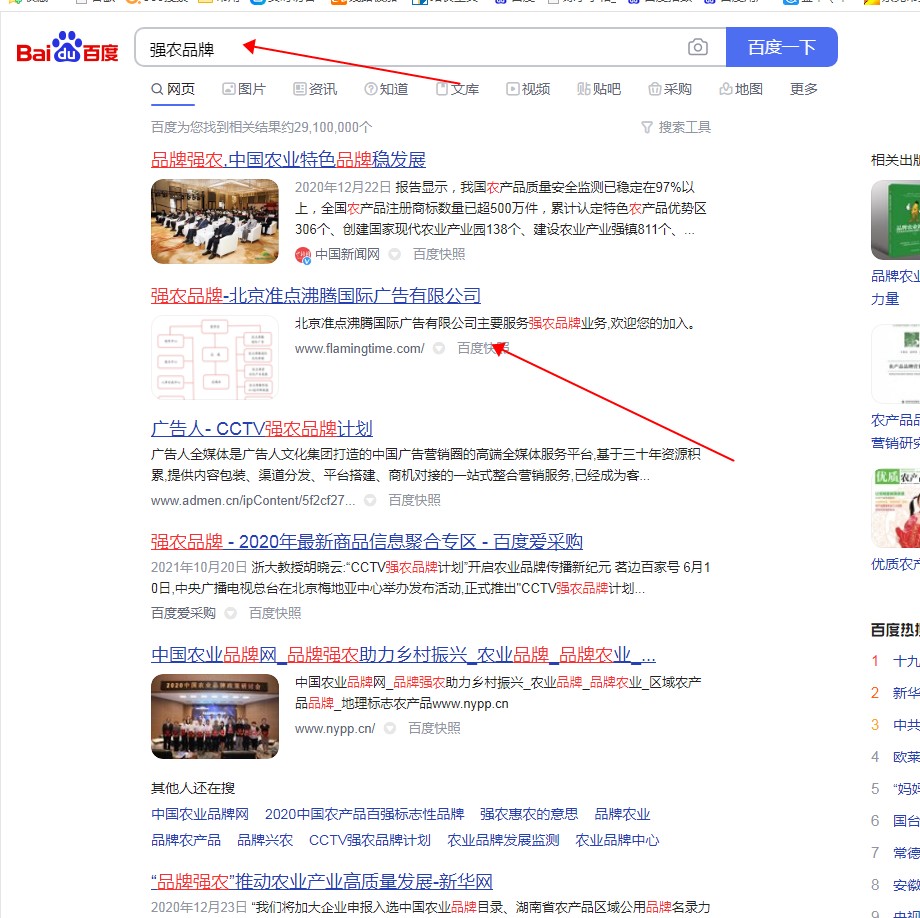
Task: Expand dropdown arrow next to www.nypp.cn
Action: (389, 729)
